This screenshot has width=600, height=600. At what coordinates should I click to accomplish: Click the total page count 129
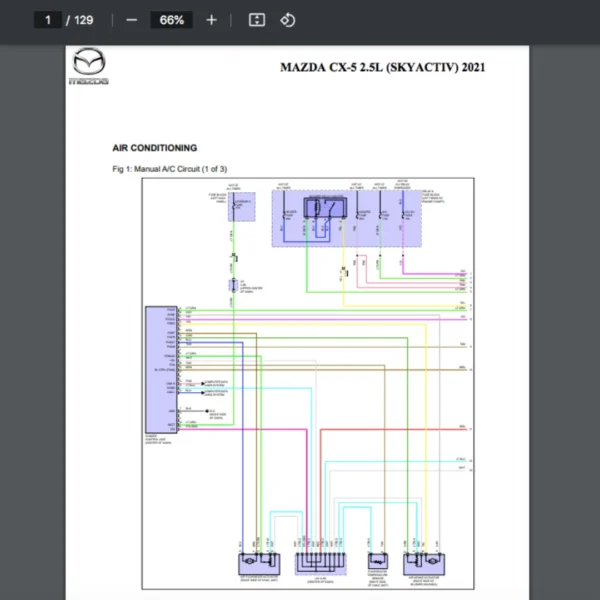click(84, 20)
